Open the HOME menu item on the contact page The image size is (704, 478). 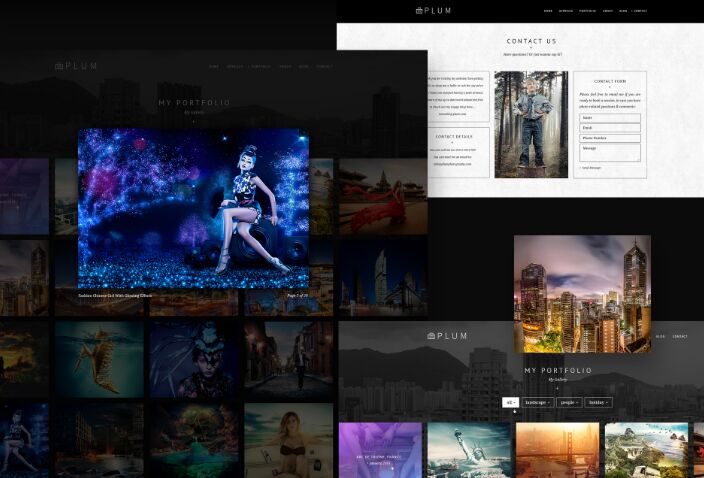pos(548,11)
